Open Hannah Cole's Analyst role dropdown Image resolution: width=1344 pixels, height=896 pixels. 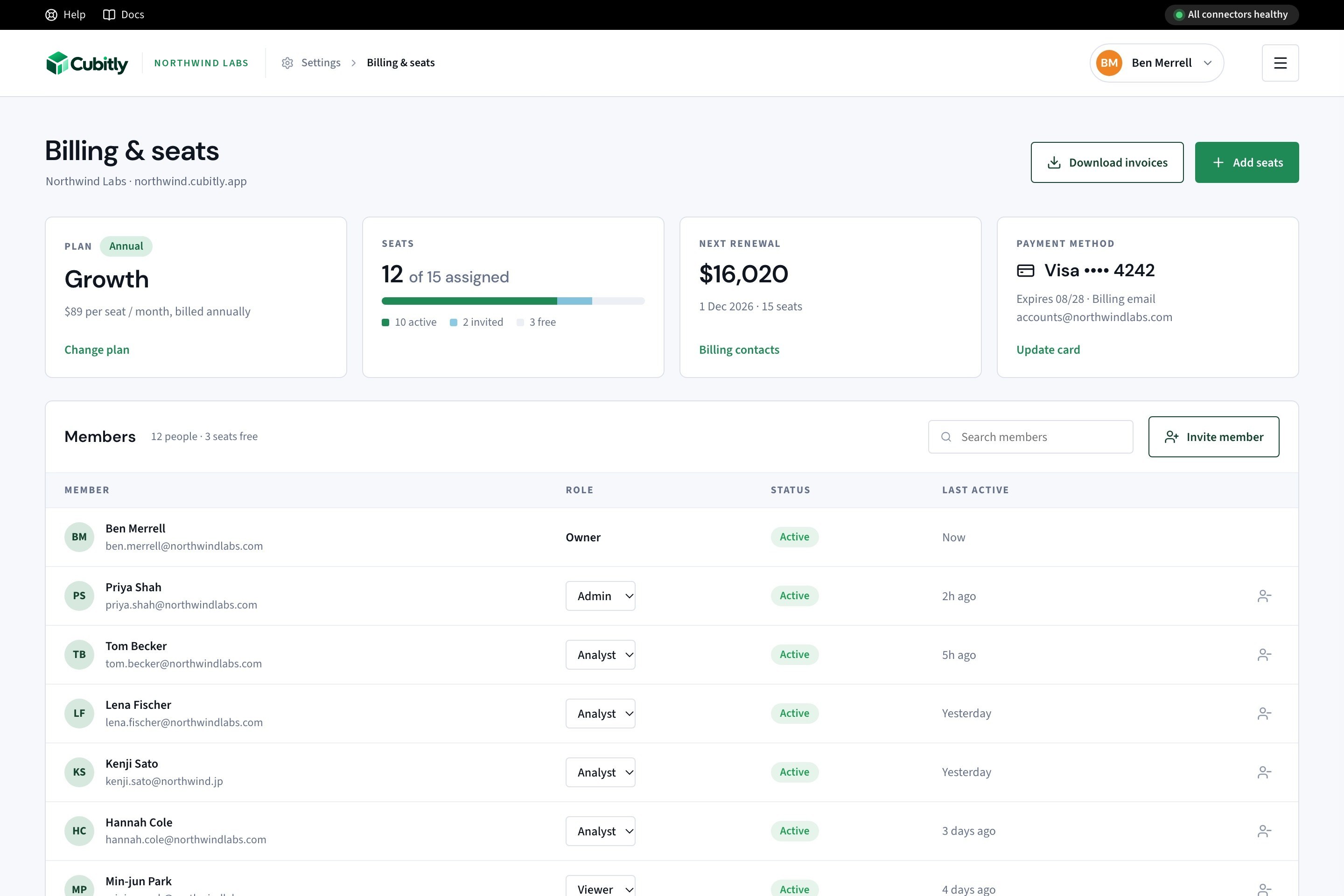point(601,832)
